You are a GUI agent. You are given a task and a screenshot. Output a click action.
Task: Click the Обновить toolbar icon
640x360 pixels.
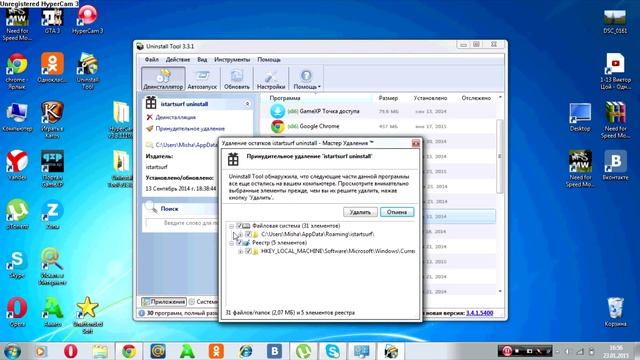237,79
